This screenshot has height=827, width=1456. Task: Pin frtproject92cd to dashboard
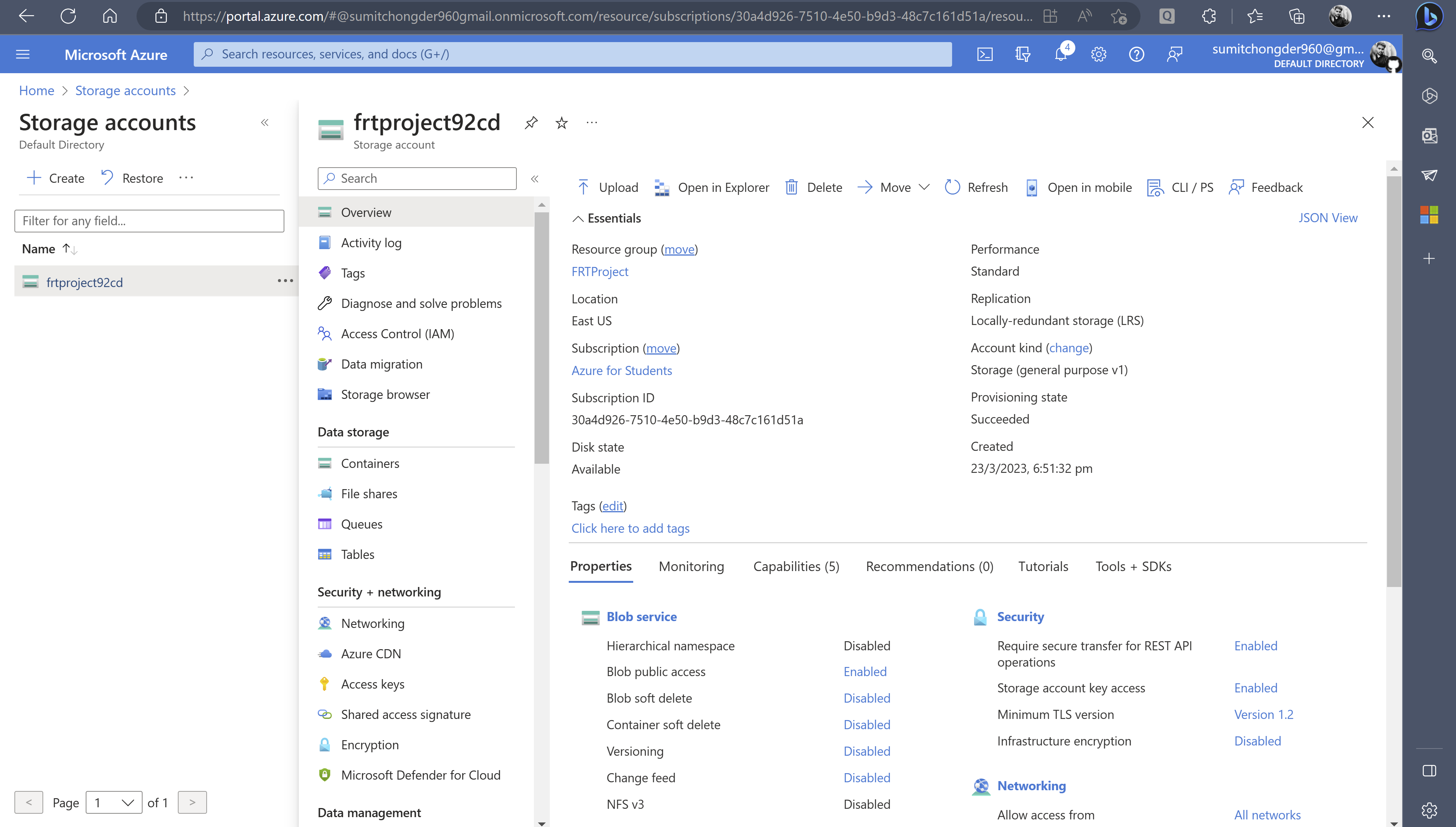click(x=531, y=123)
